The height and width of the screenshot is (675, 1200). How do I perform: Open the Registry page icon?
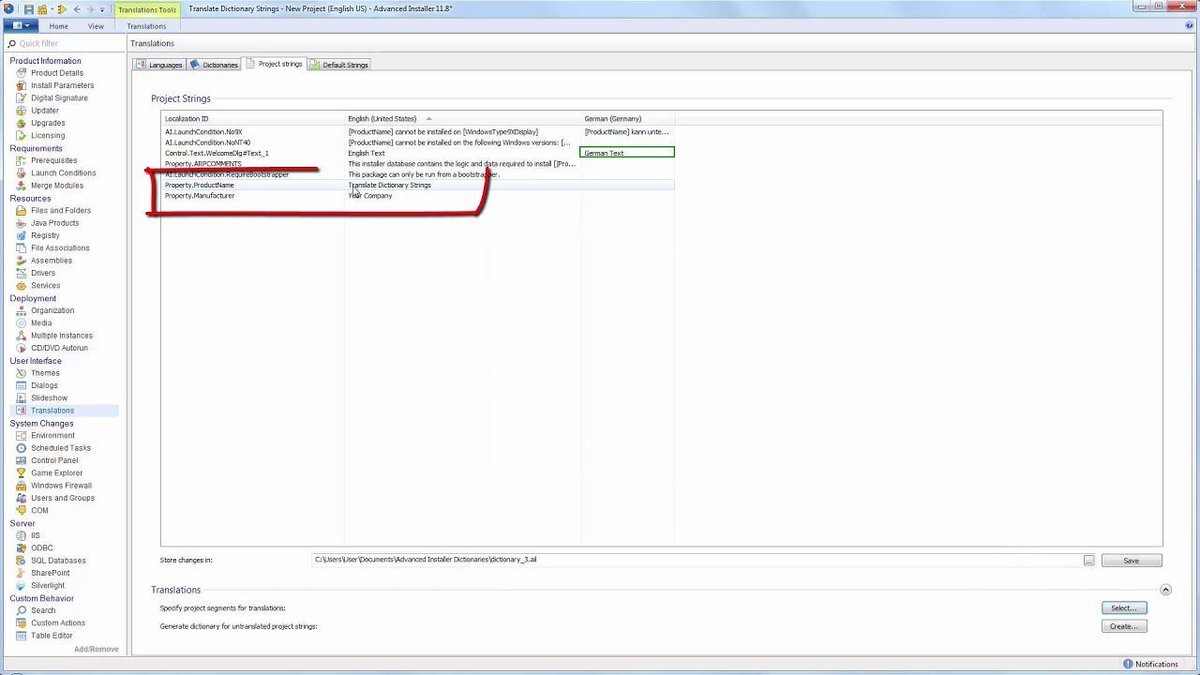coord(22,236)
